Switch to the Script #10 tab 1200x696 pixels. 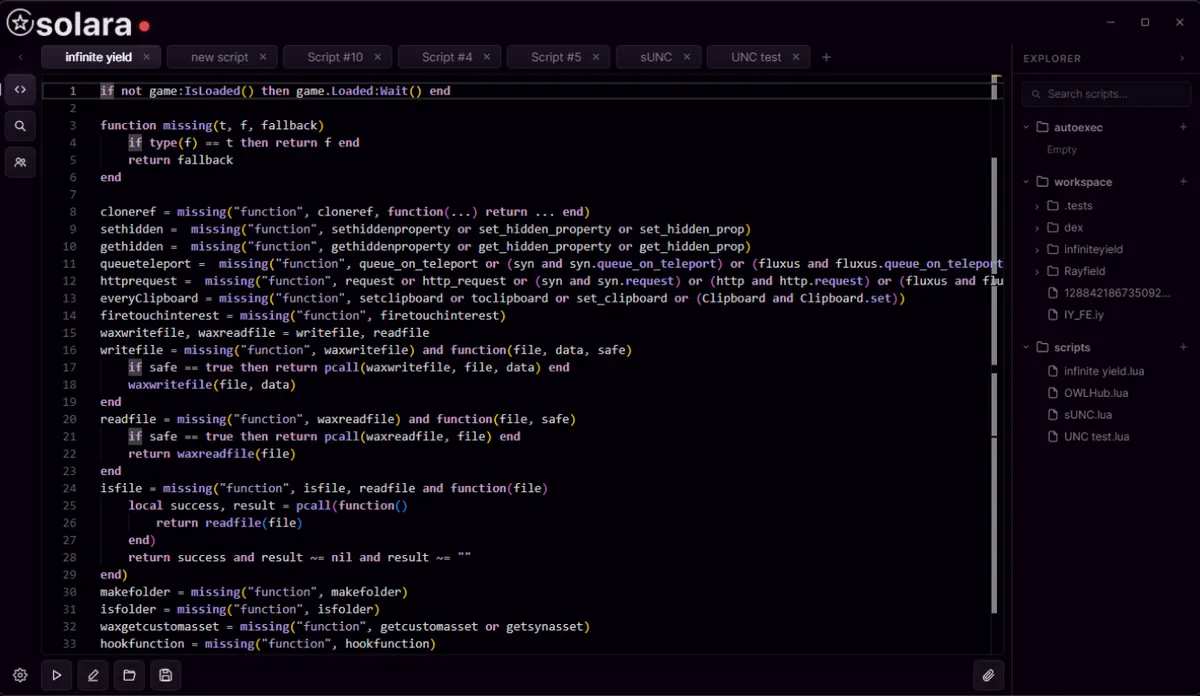[x=336, y=57]
